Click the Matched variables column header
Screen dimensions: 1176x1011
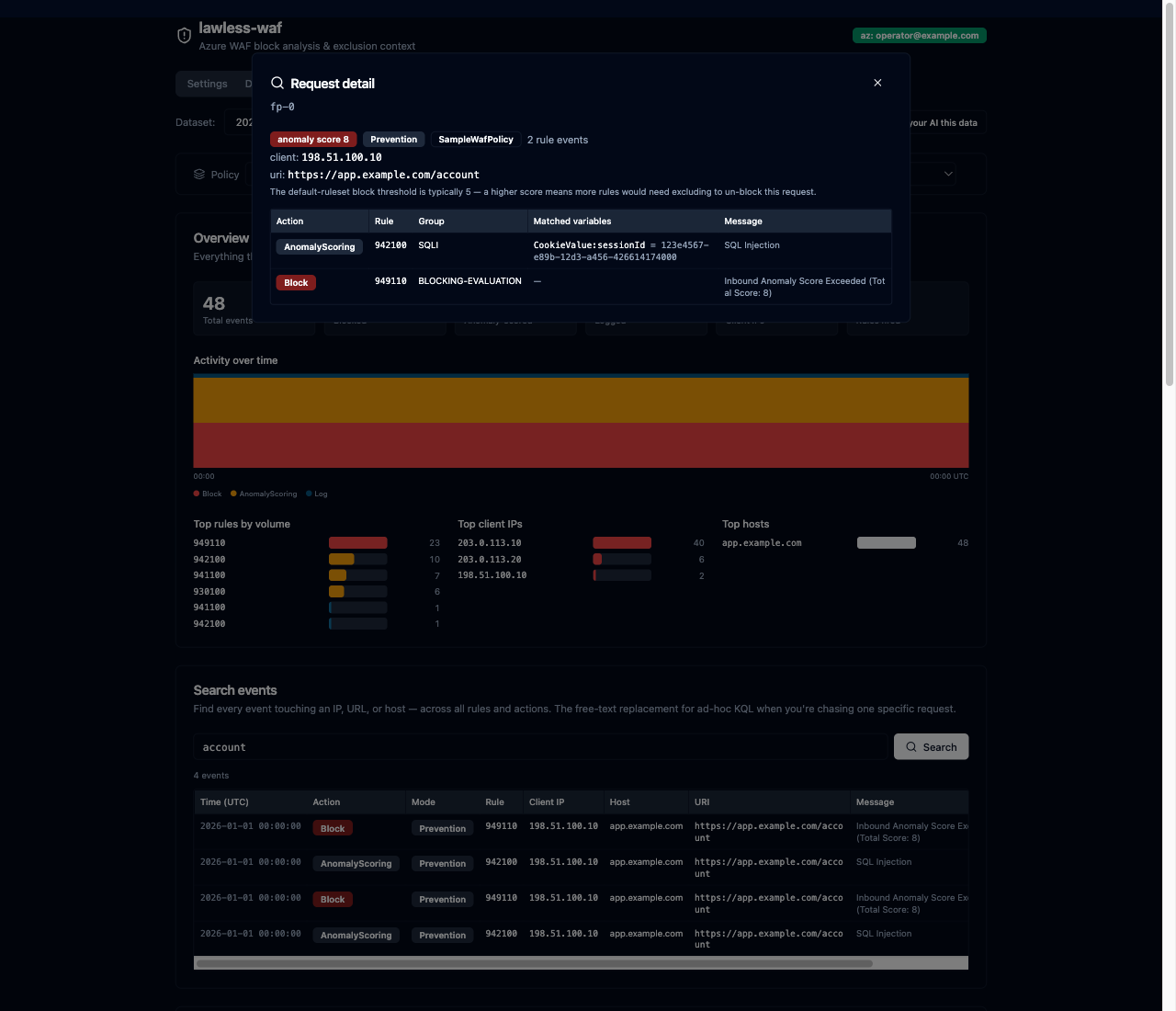click(x=572, y=222)
